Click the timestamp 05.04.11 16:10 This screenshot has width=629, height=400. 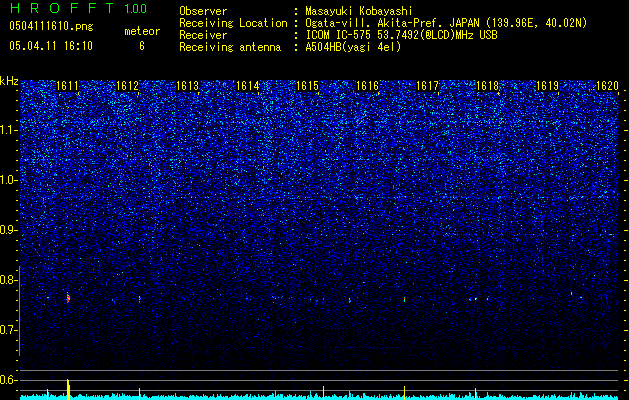[51, 46]
